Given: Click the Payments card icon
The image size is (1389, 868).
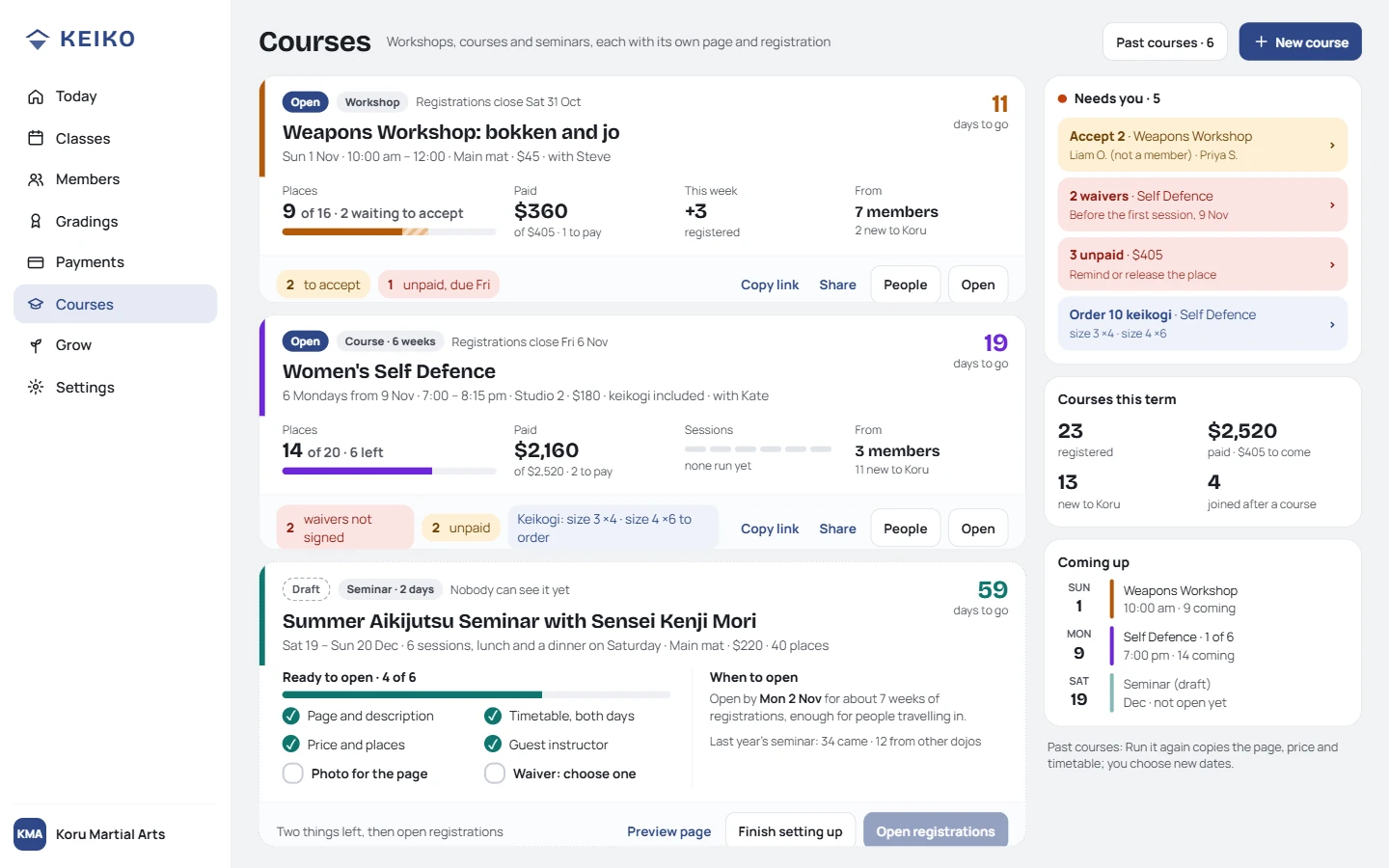Looking at the screenshot, I should [x=36, y=262].
